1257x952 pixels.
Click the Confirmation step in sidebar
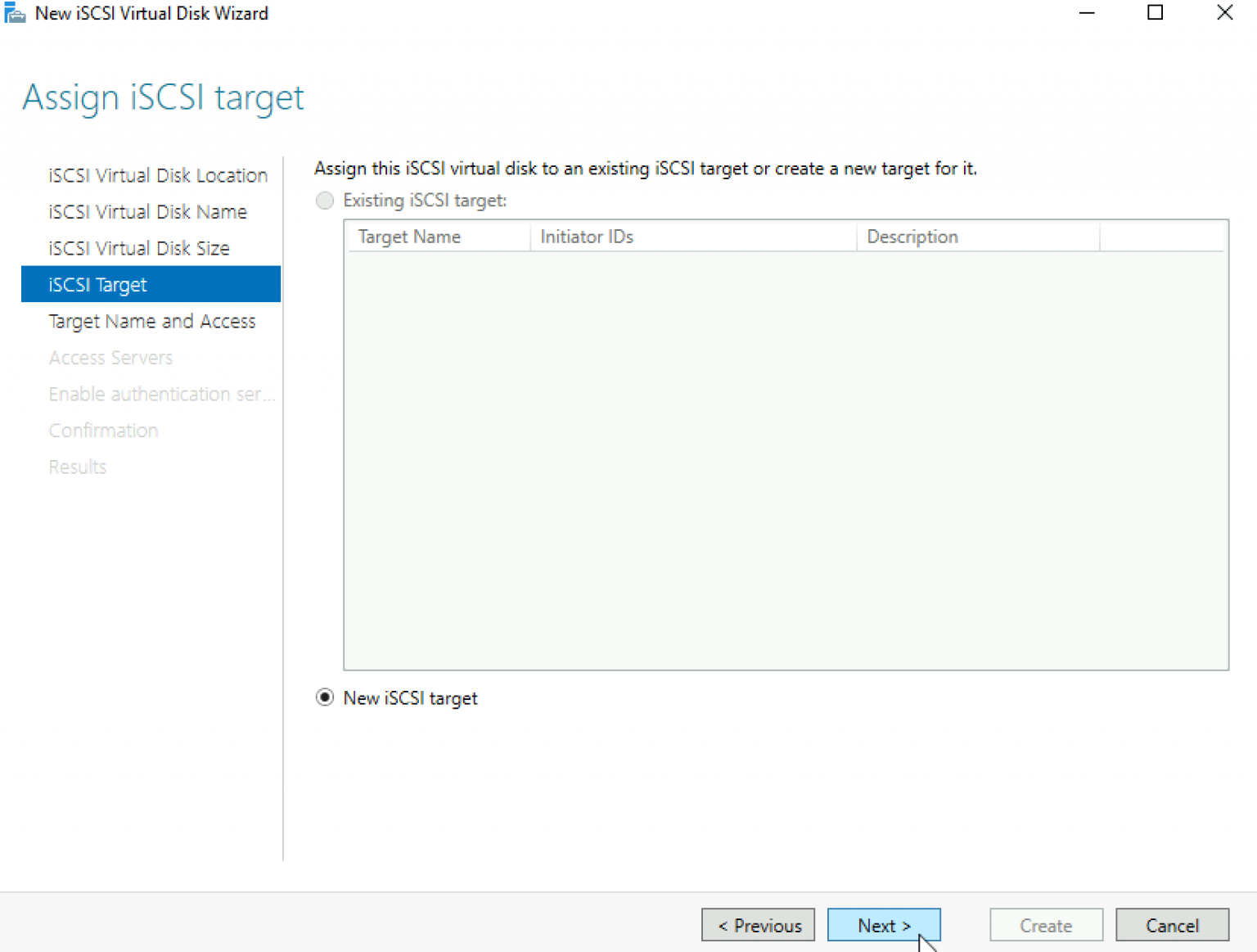[x=103, y=430]
